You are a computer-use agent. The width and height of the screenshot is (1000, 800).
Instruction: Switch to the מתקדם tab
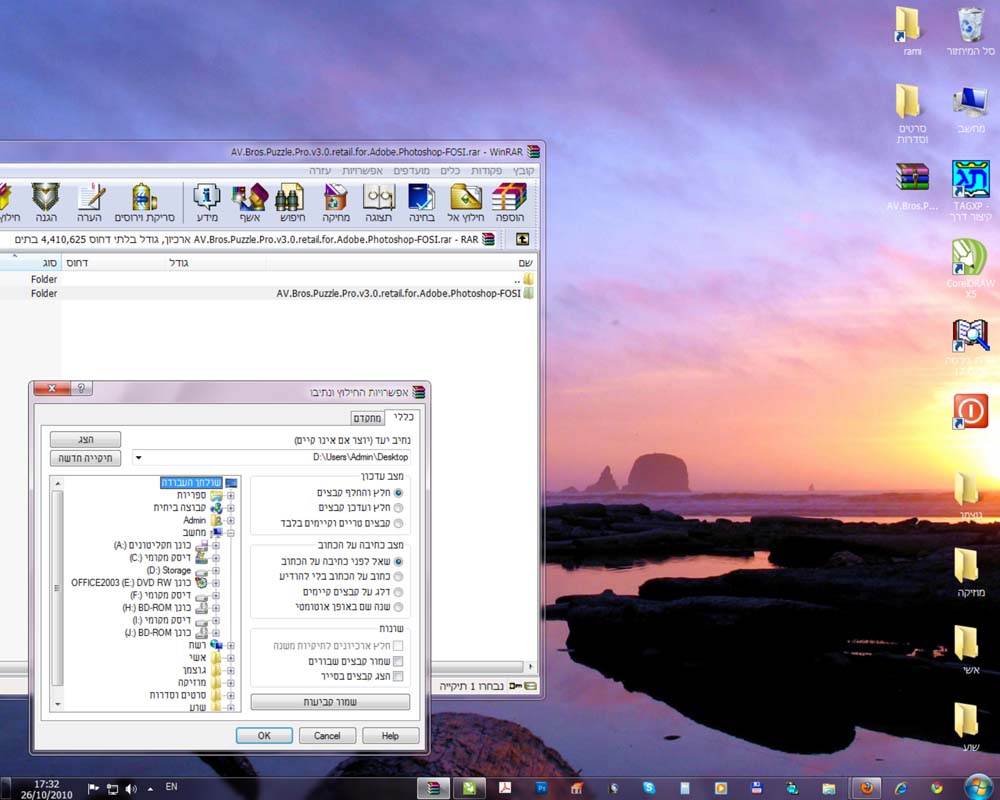point(367,418)
